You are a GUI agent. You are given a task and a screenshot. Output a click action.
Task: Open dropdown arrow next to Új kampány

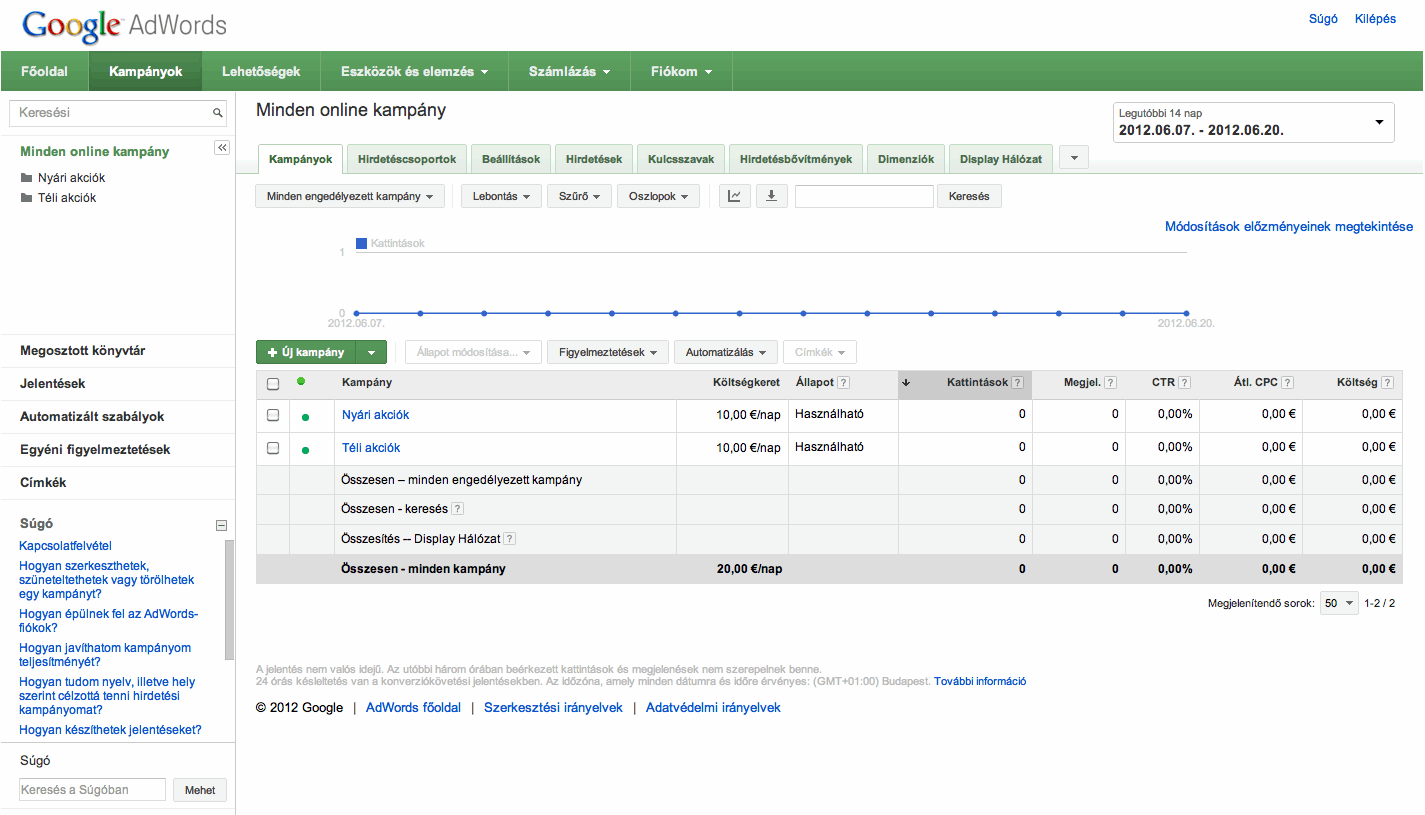pos(372,352)
